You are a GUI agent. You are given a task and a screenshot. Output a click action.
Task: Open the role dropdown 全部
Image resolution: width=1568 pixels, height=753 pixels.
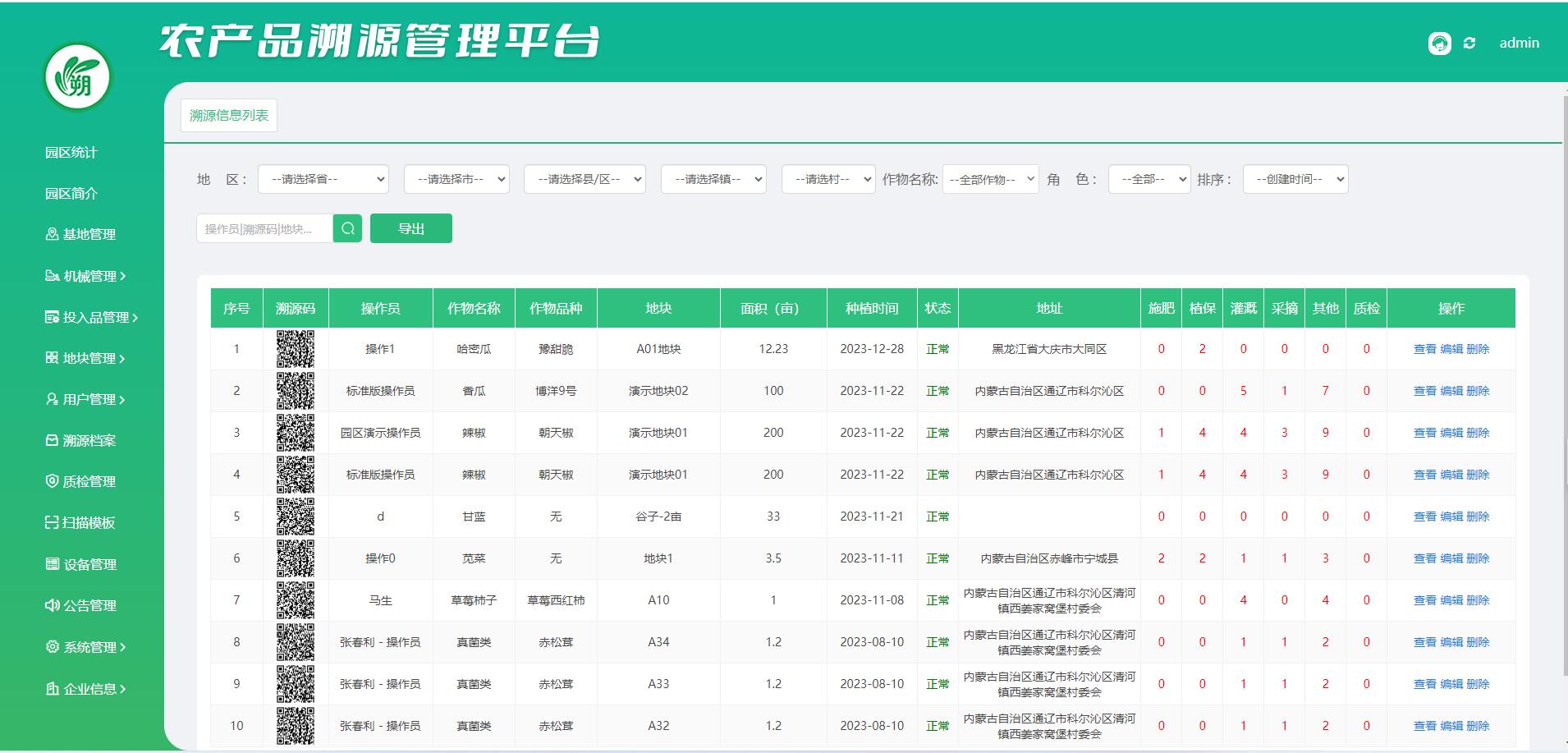coord(1149,179)
